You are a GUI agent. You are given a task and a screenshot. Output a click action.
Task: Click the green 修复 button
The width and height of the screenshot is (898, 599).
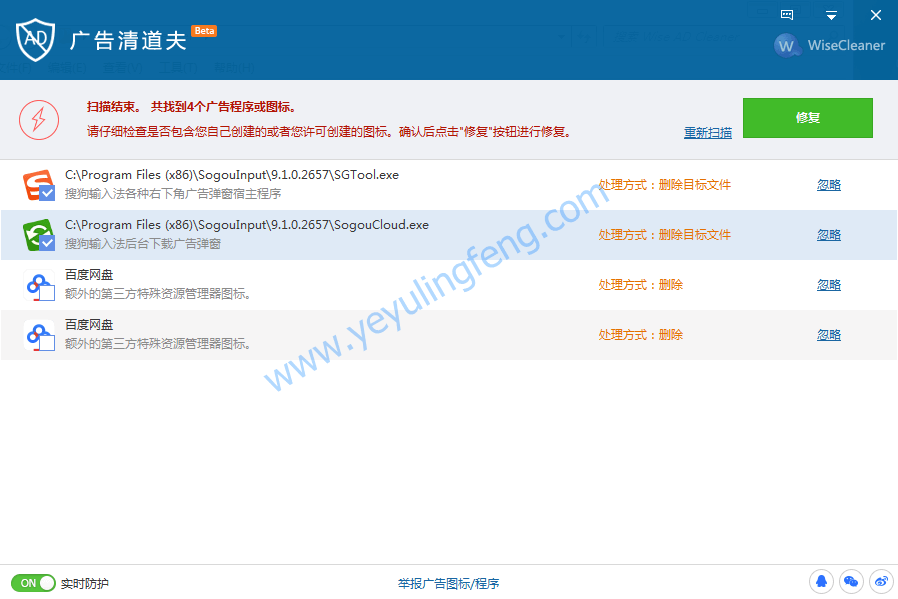coord(807,118)
